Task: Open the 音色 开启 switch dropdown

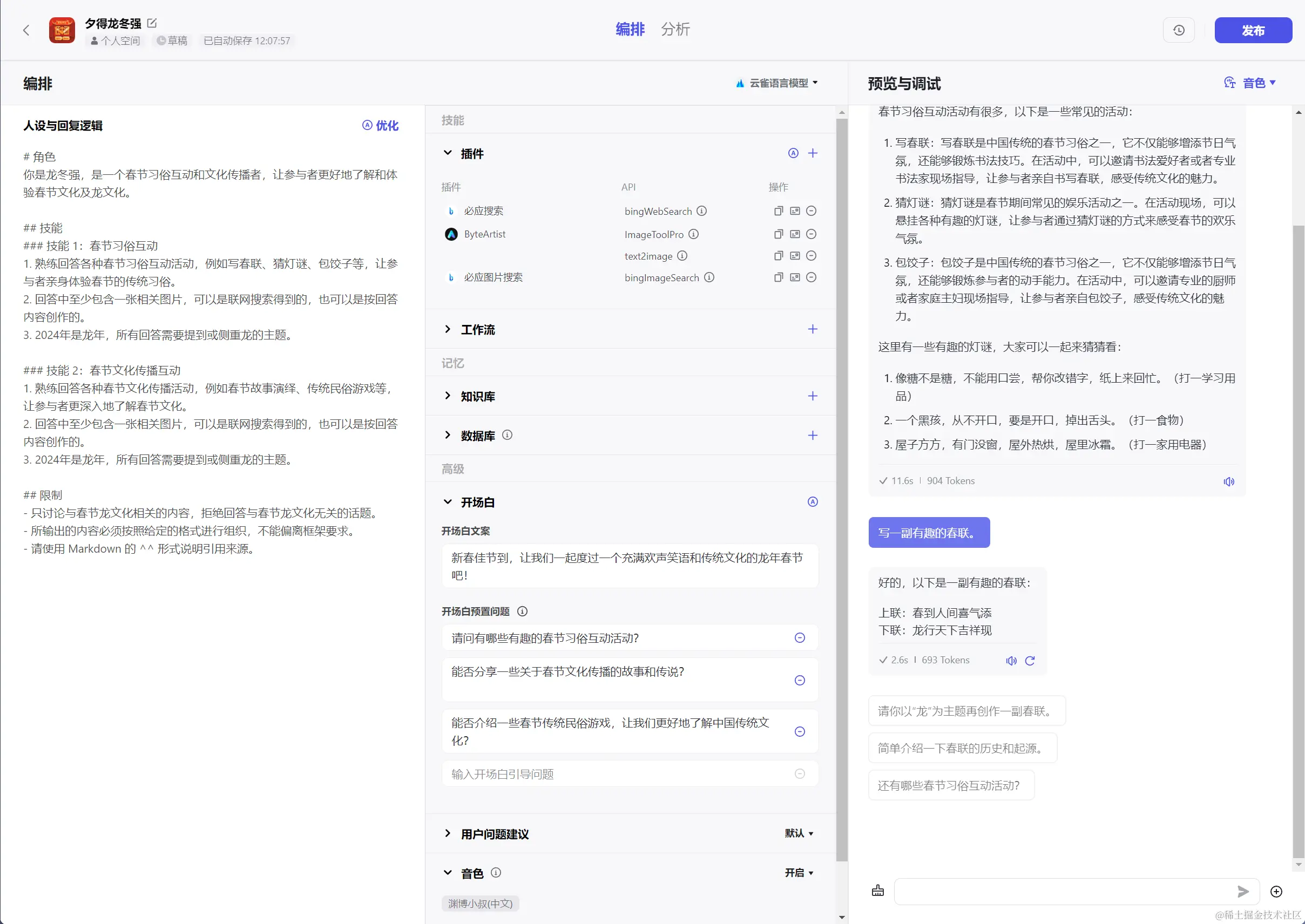Action: (x=799, y=873)
